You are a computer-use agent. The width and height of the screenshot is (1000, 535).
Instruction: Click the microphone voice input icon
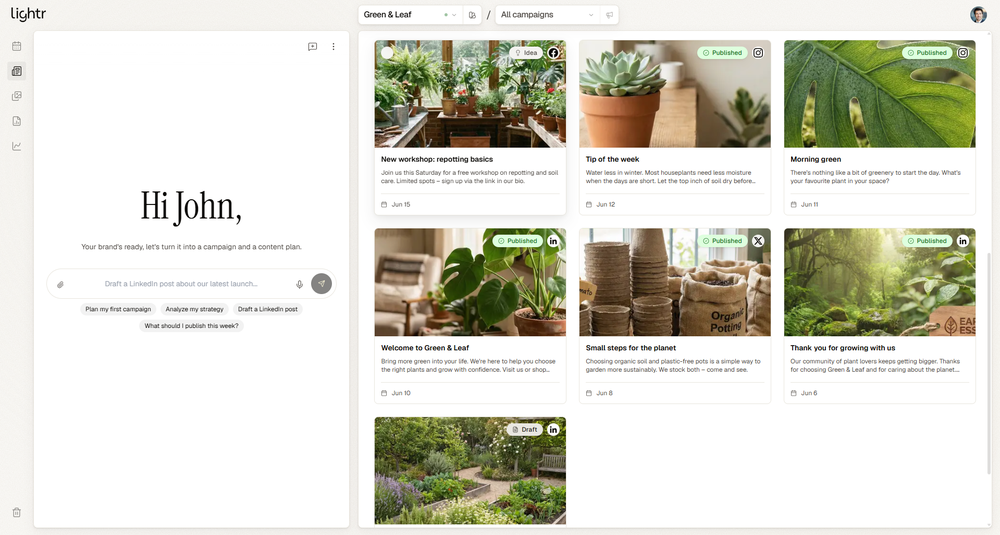pos(299,284)
